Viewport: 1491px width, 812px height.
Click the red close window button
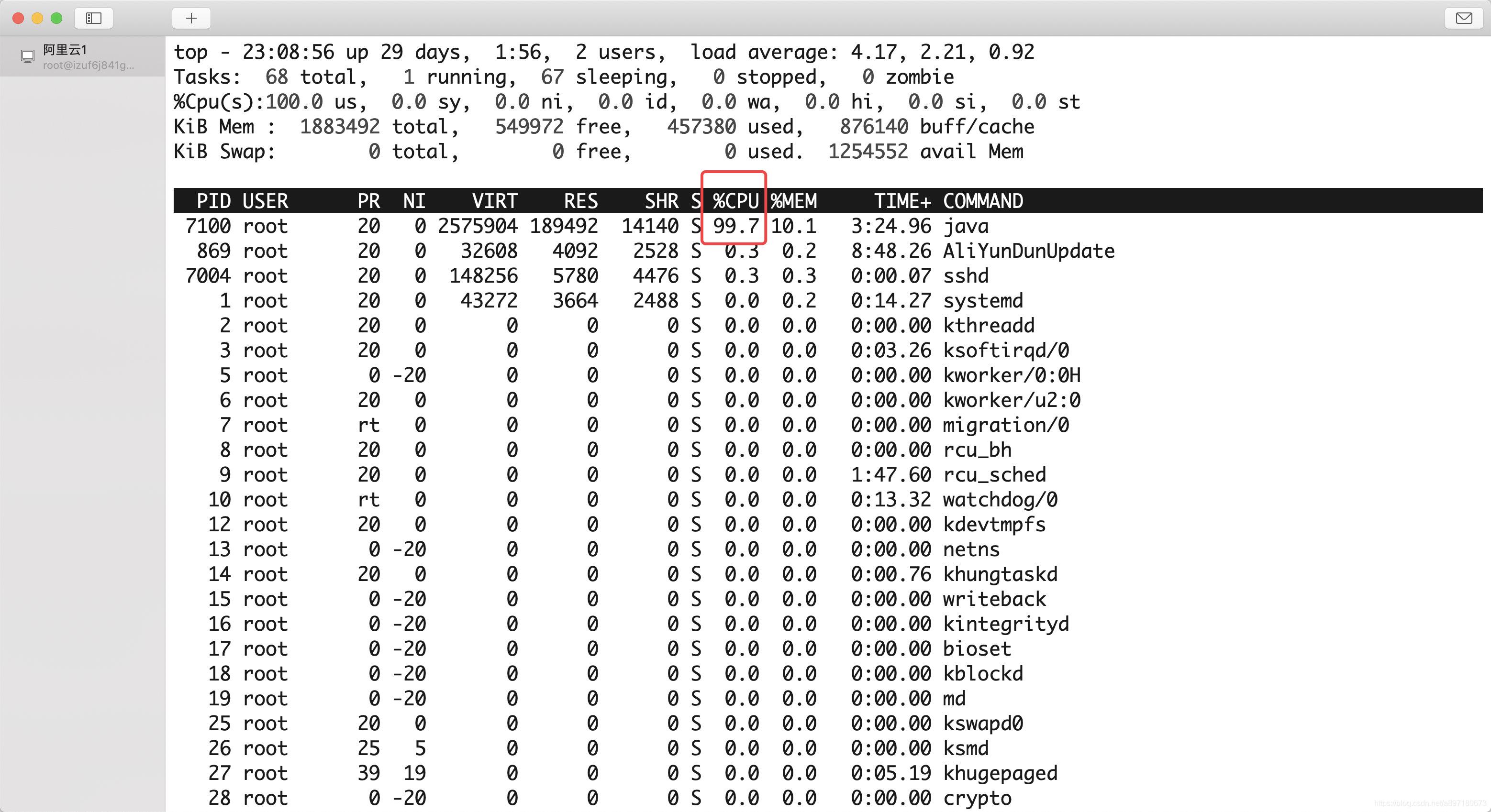click(18, 19)
